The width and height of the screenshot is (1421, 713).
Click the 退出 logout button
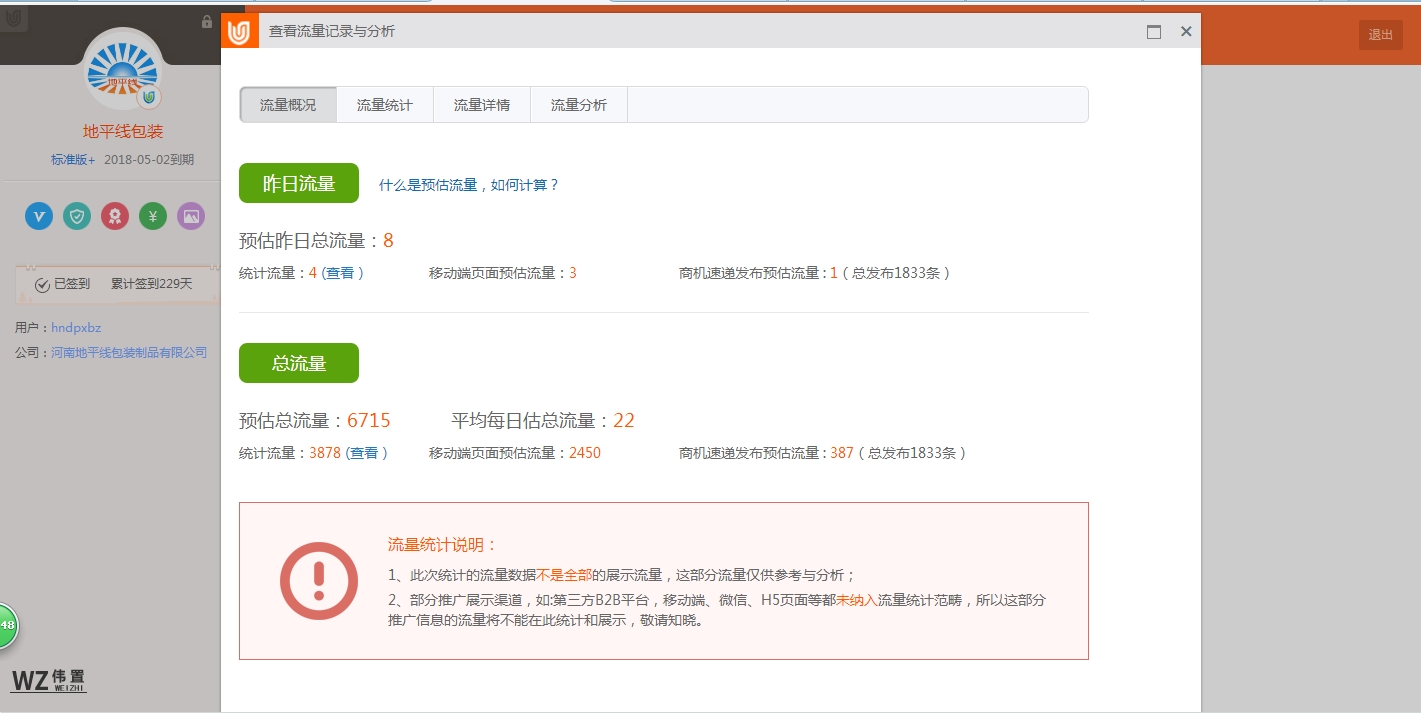click(x=1380, y=35)
